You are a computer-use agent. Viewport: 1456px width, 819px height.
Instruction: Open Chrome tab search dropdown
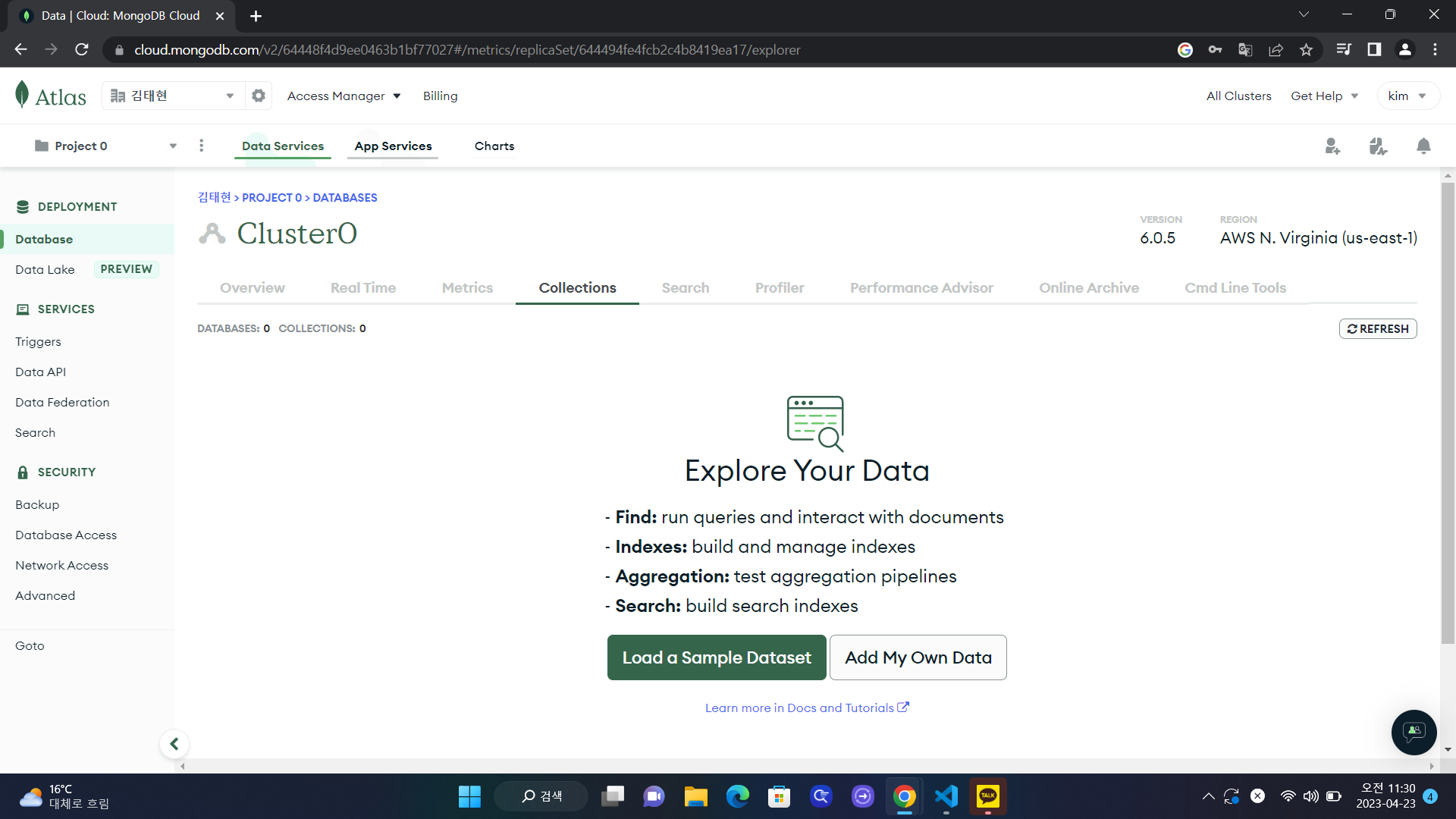[1304, 14]
